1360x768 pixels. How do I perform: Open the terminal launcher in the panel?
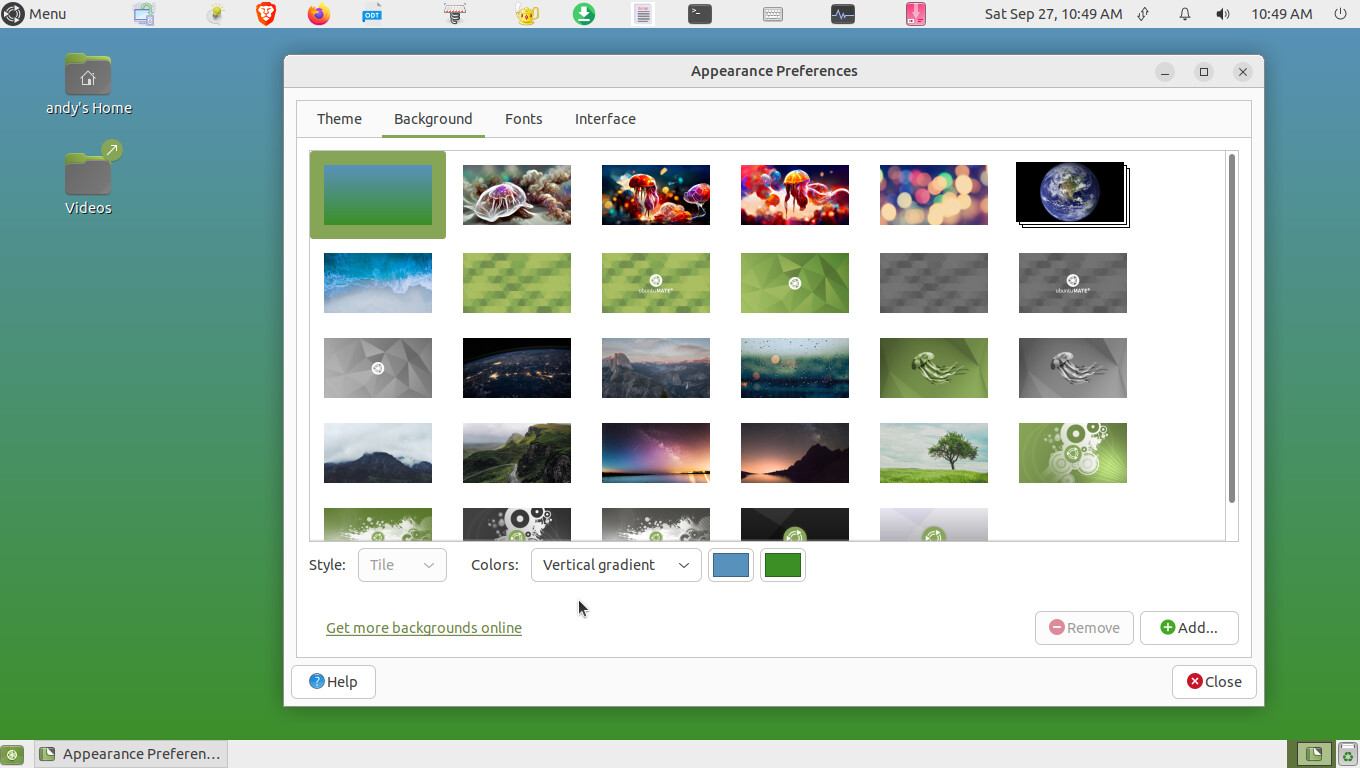pos(700,14)
